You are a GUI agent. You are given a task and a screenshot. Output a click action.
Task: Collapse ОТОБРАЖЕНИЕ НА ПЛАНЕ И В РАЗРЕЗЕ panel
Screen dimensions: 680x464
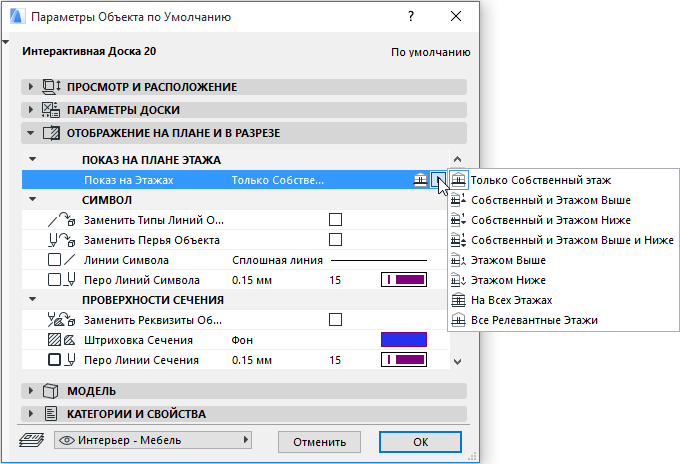tap(30, 133)
